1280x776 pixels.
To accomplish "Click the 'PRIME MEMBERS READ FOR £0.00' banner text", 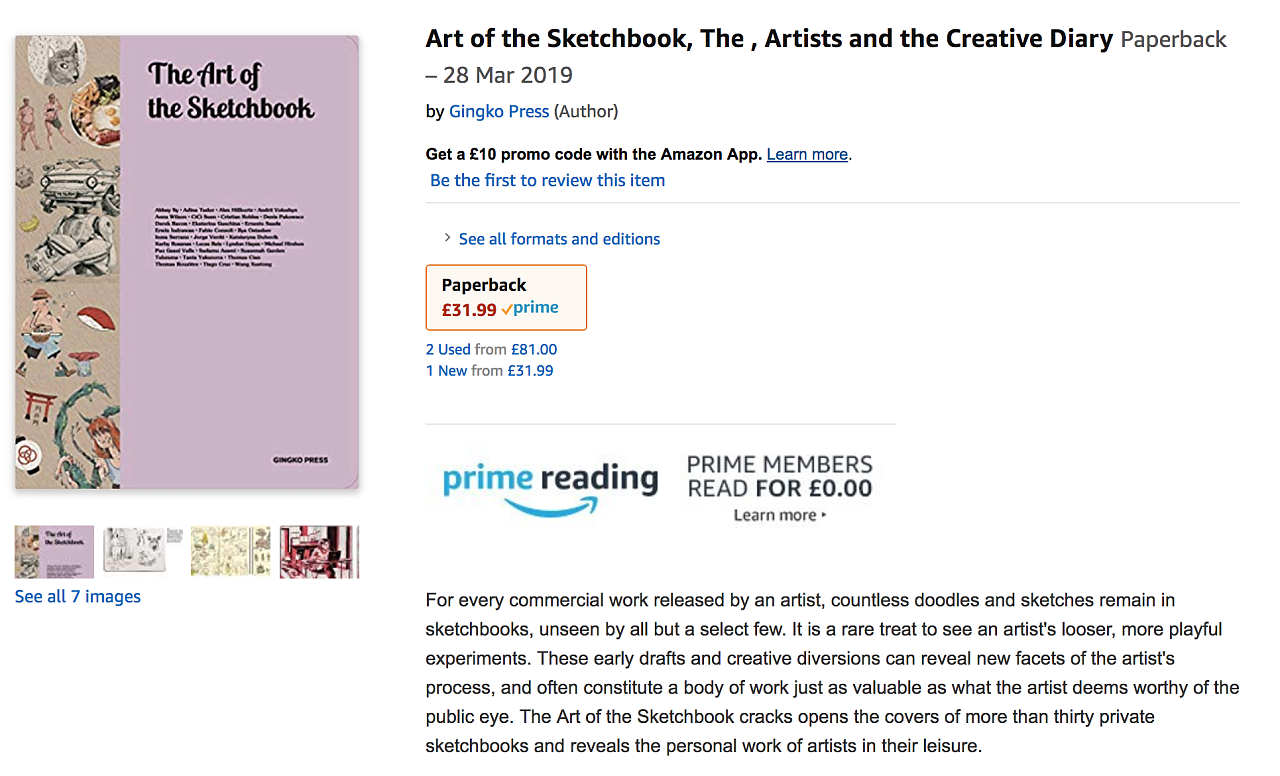I will [x=779, y=477].
